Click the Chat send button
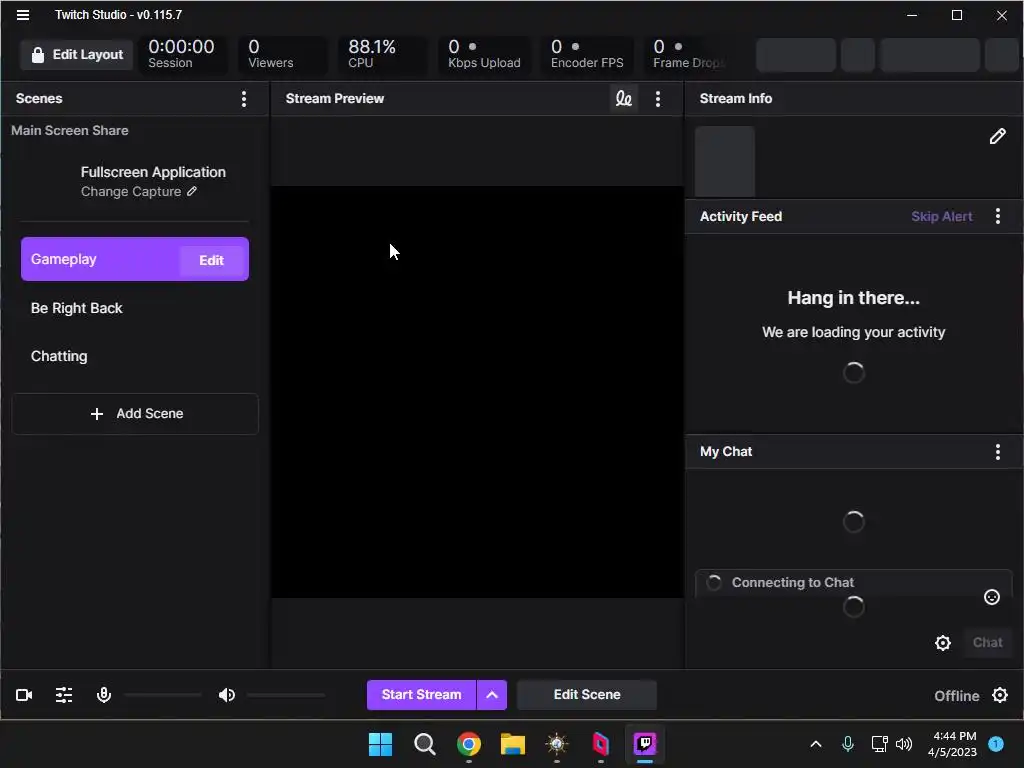Viewport: 1024px width, 768px height. 987,643
